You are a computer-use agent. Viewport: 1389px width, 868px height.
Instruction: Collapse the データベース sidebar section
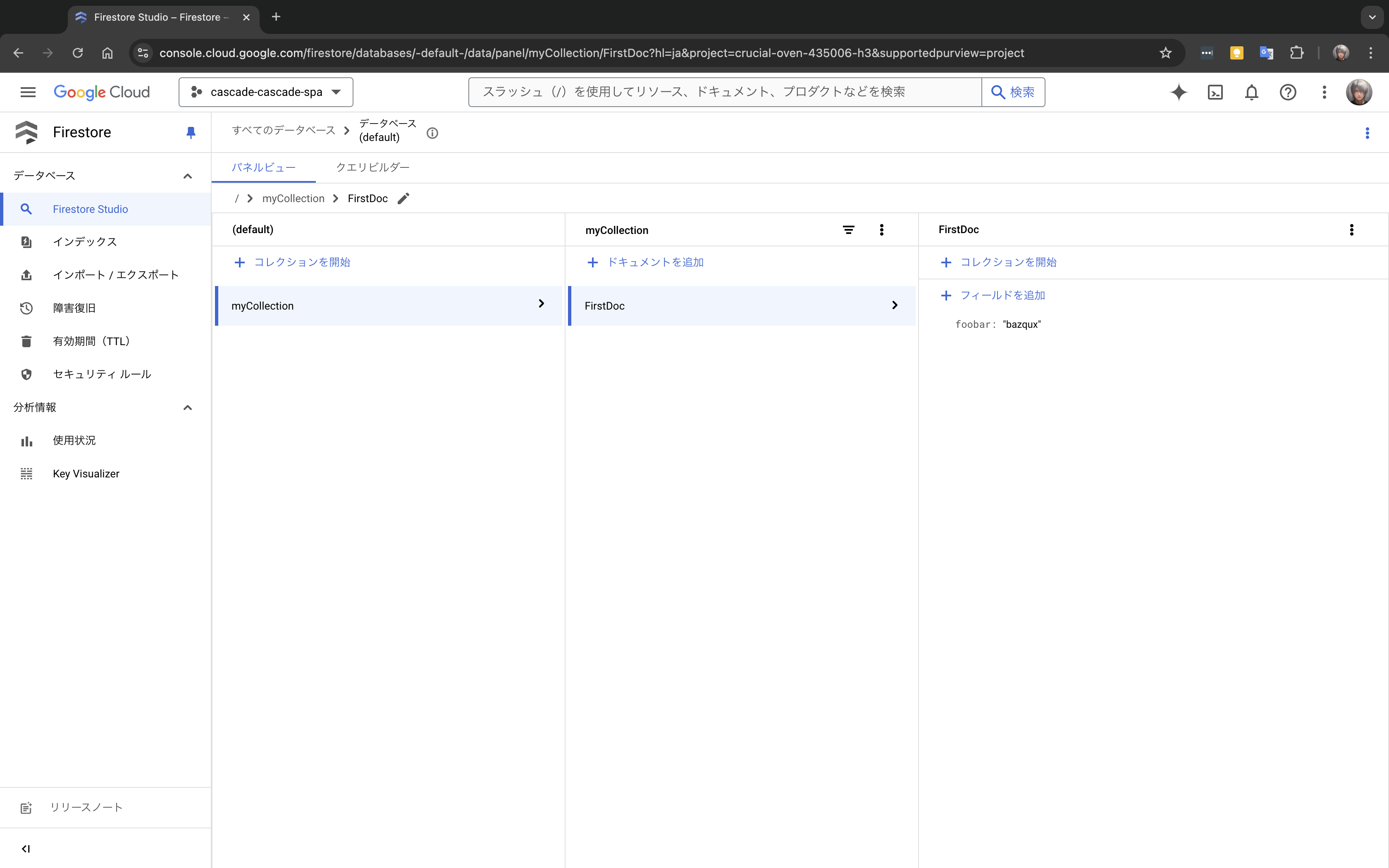coord(187,176)
